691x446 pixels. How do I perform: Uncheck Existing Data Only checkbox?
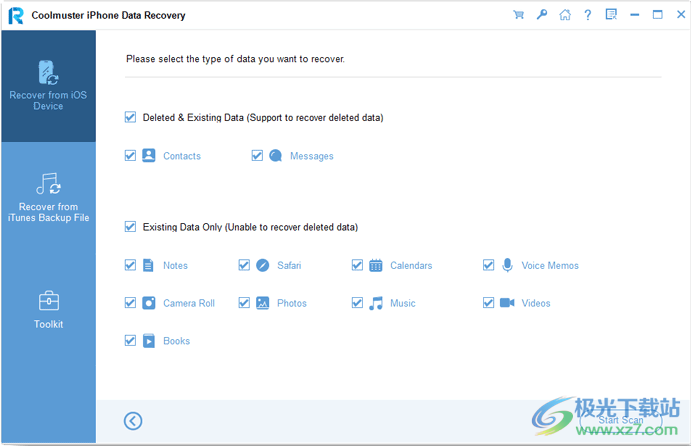(130, 227)
